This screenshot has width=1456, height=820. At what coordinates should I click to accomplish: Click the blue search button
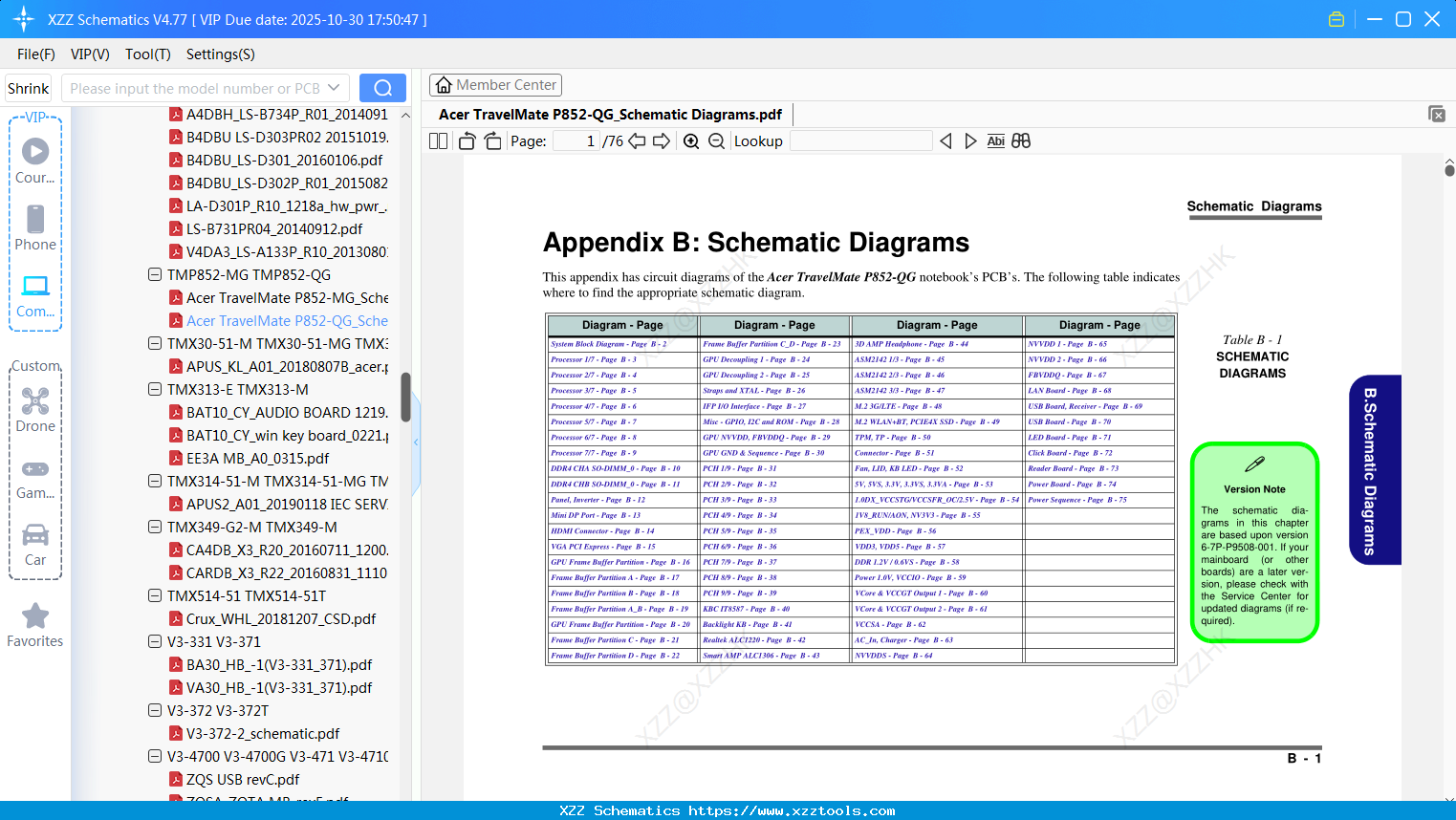click(x=382, y=88)
